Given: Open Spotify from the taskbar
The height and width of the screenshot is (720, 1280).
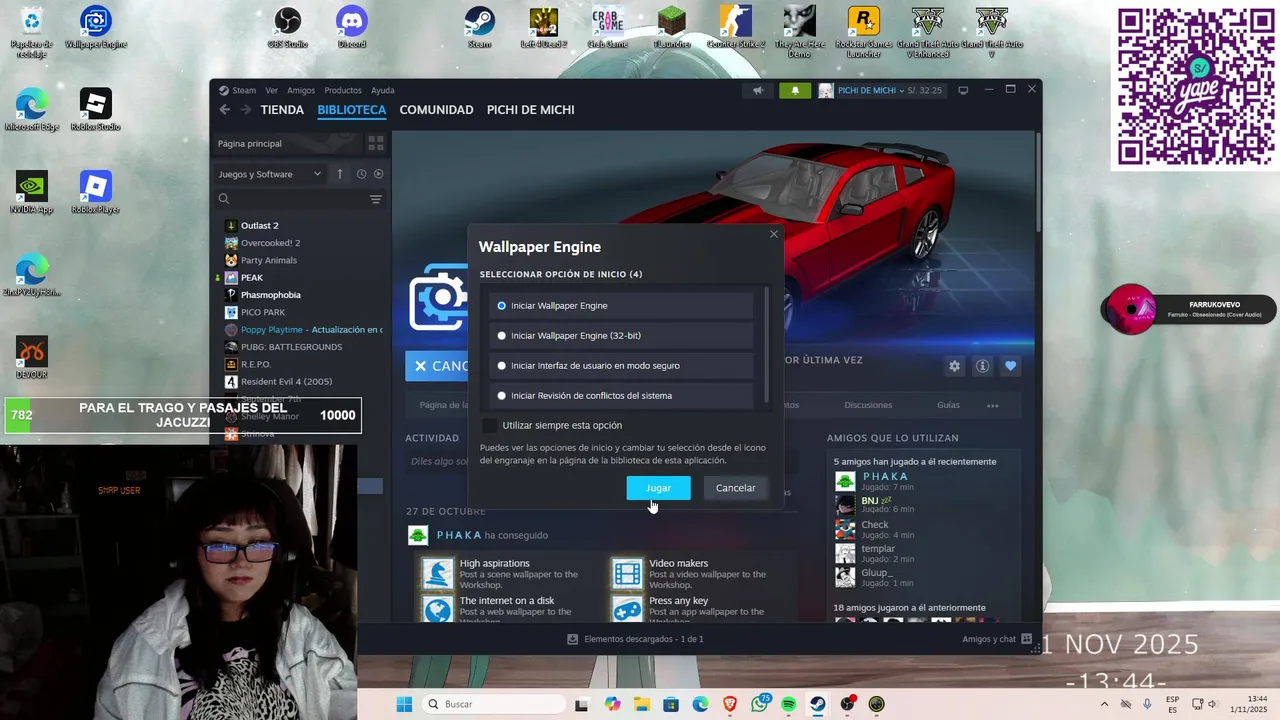Looking at the screenshot, I should (x=788, y=704).
